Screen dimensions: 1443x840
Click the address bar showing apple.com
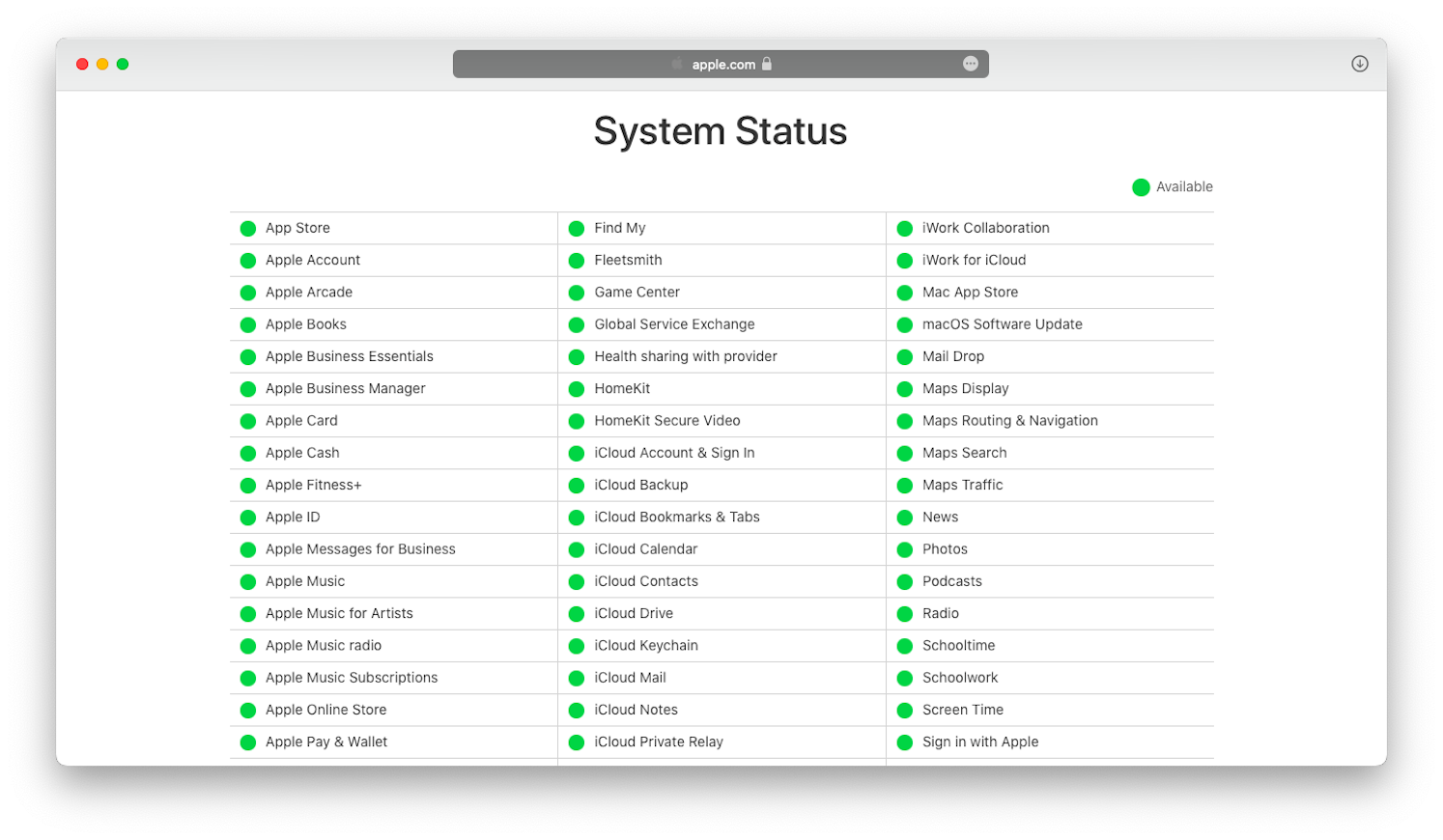(721, 64)
